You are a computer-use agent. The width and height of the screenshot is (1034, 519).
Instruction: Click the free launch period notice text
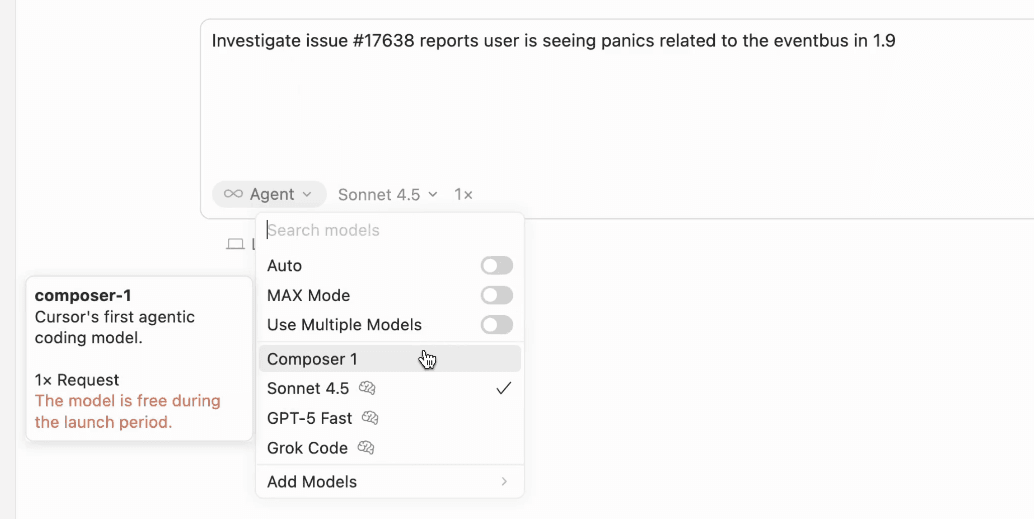coord(127,411)
